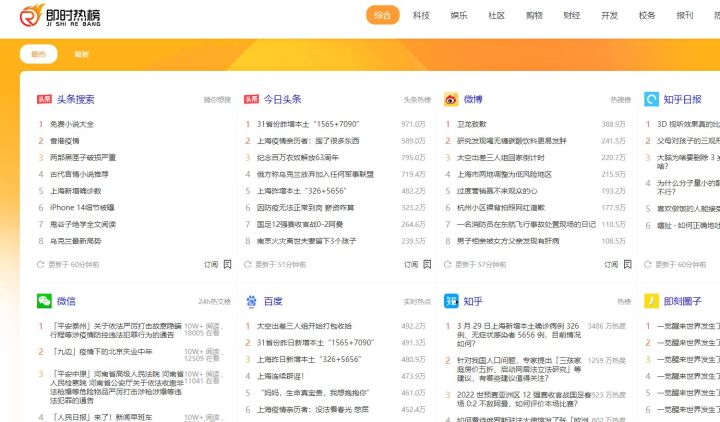This screenshot has height=422, width=720.
Task: Switch to the 财经 category tab
Action: [x=572, y=15]
